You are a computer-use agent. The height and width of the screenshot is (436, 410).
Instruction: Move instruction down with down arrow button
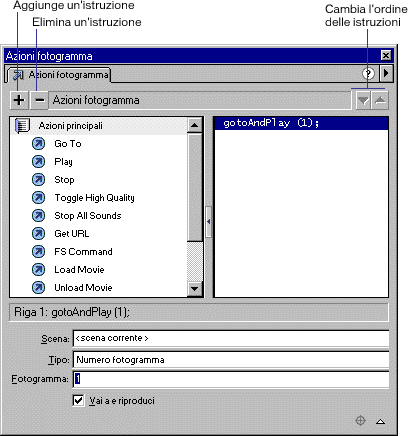(363, 100)
